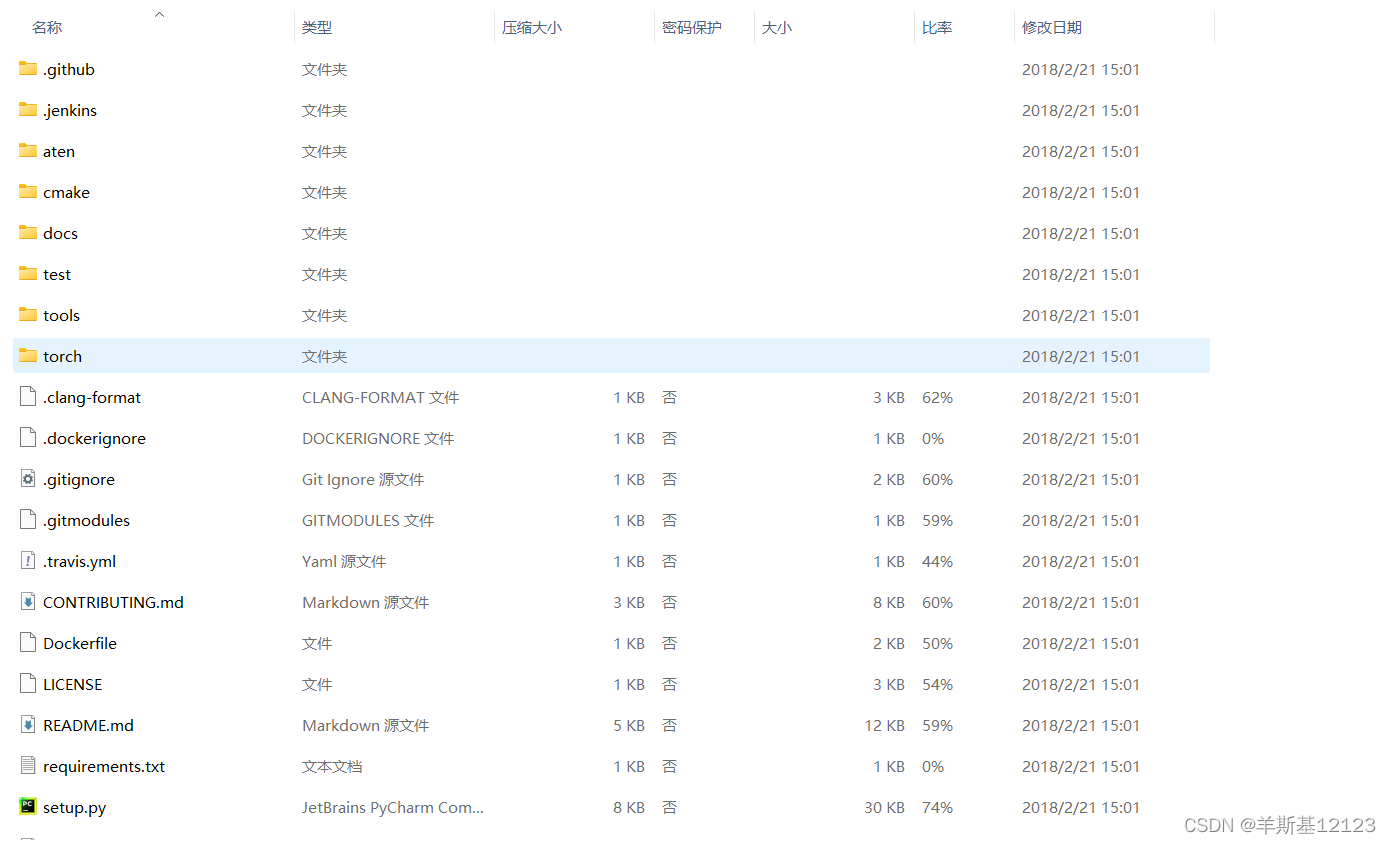Click the 8 KB size of CONTRIBUTING.md
Image resolution: width=1391 pixels, height=844 pixels.
click(x=889, y=602)
